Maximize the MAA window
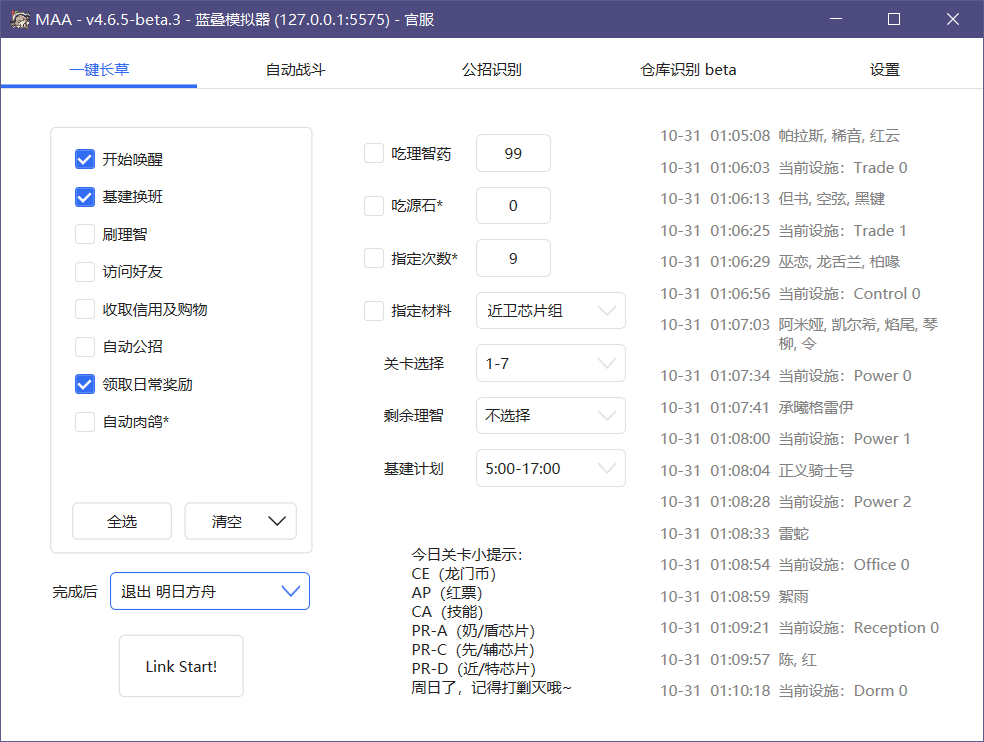The height and width of the screenshot is (742, 984). tap(894, 19)
